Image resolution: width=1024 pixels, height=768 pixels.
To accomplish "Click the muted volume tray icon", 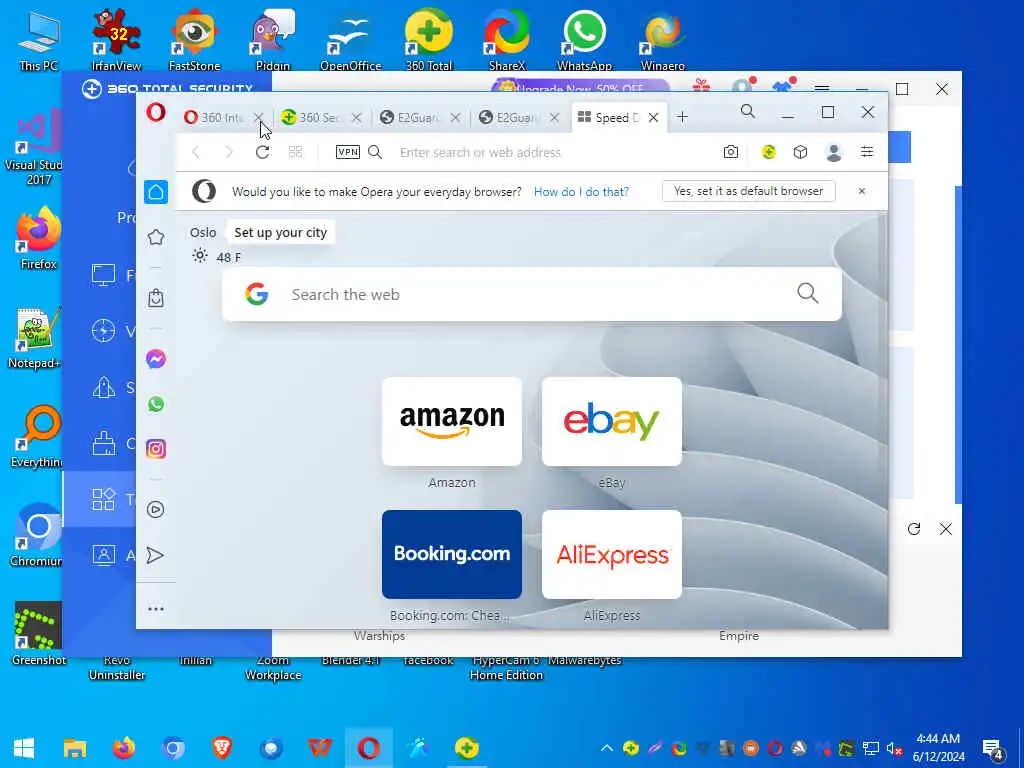I will pyautogui.click(x=894, y=748).
